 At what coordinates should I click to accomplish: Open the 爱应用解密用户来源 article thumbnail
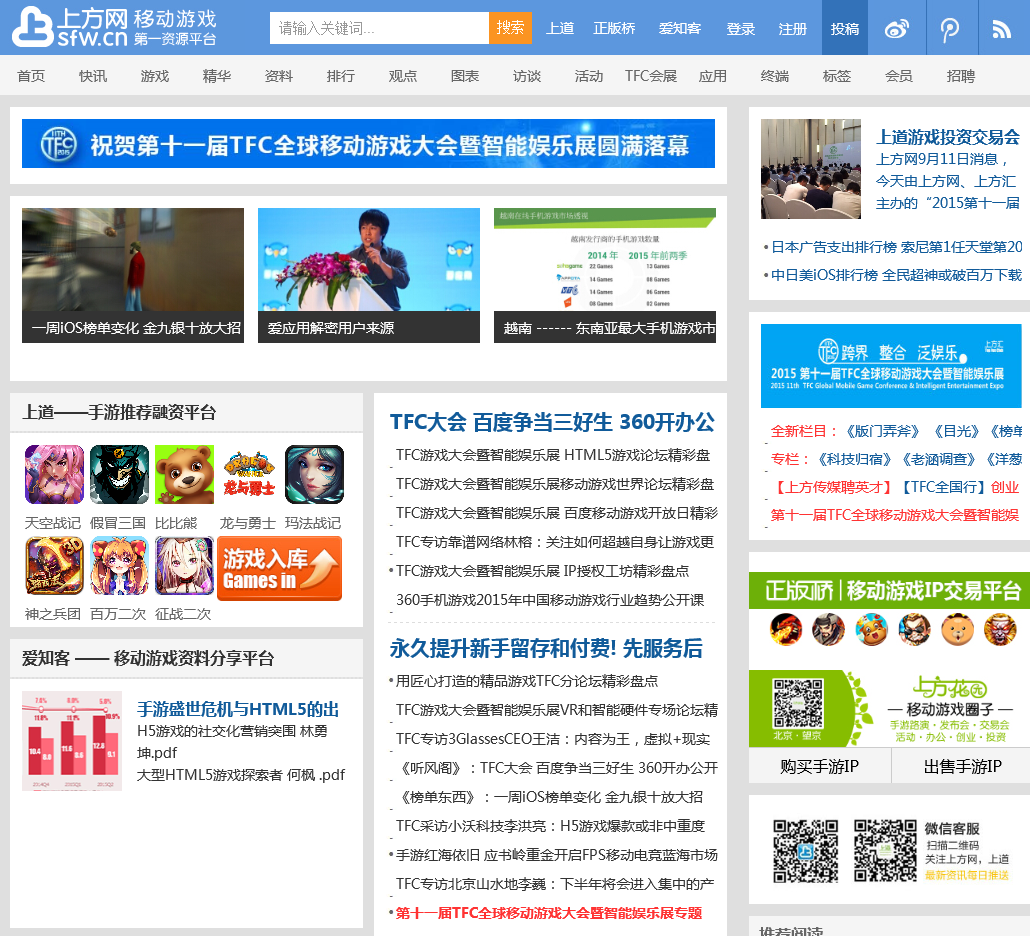tap(369, 275)
